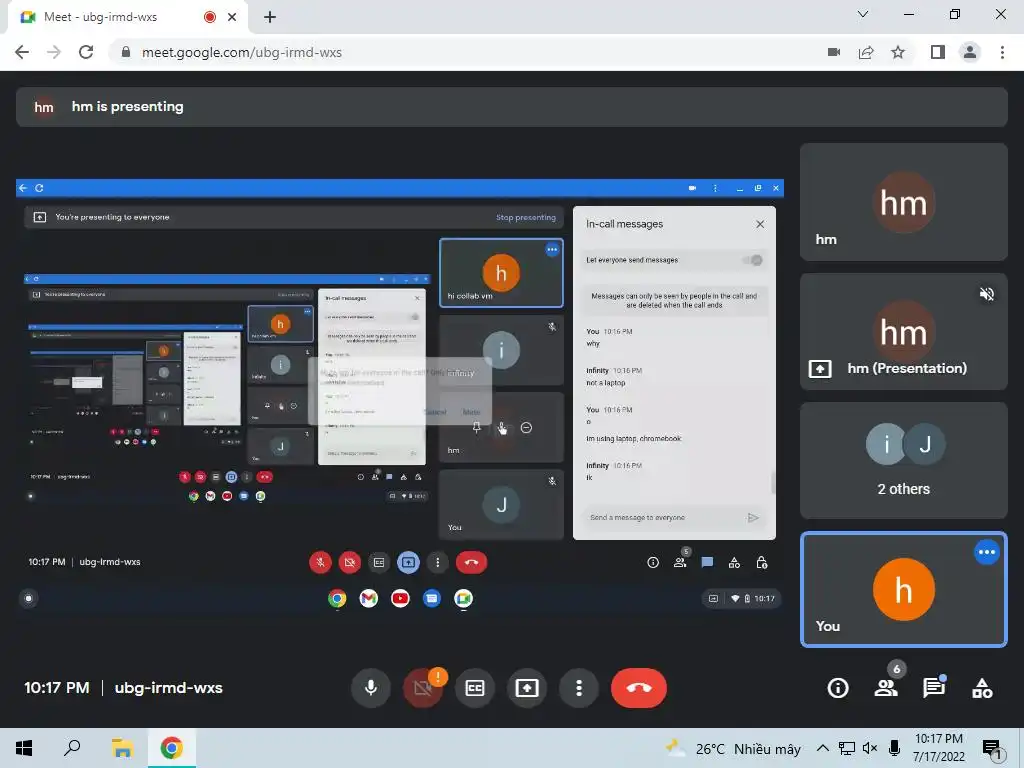This screenshot has width=1024, height=768.
Task: Open meeting details info icon
Action: click(838, 688)
